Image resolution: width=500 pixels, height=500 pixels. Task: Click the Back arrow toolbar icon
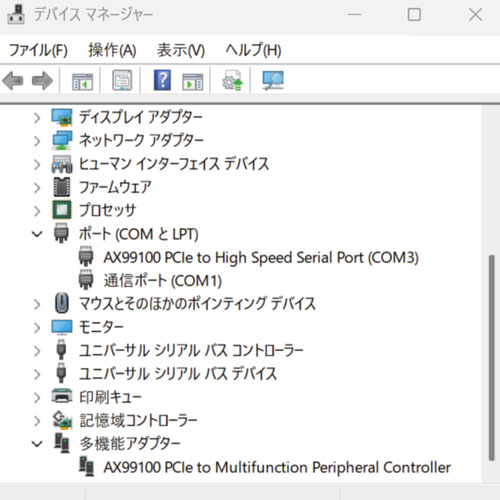click(x=13, y=81)
